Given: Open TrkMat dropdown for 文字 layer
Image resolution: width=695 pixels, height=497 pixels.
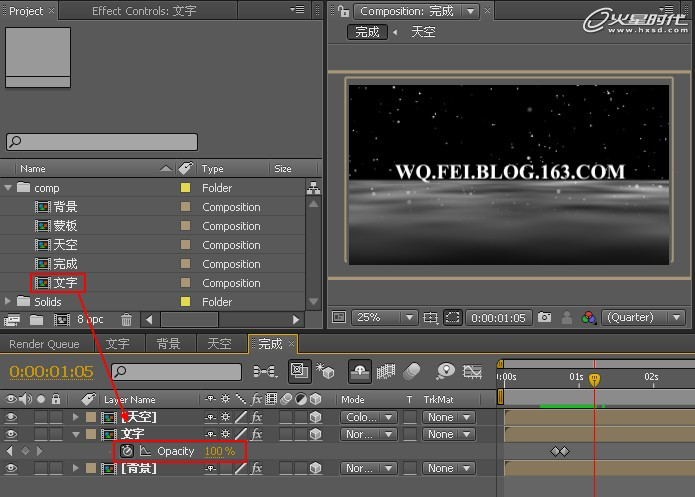Looking at the screenshot, I should pos(449,434).
